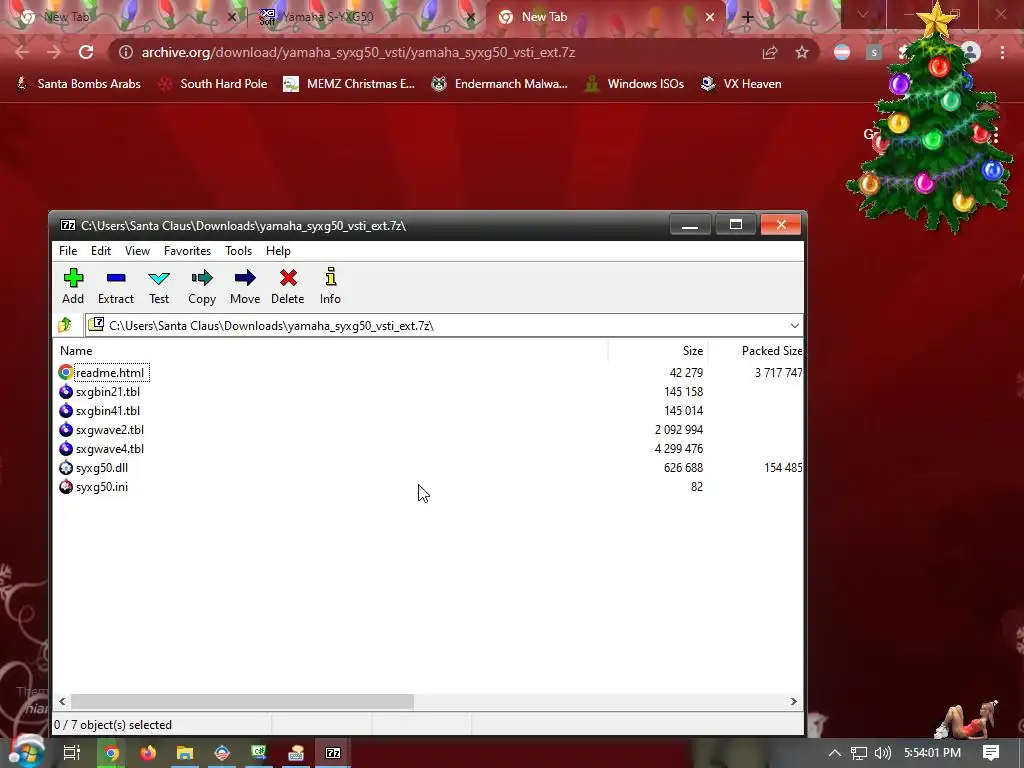Open the Edit menu in 7-Zip
Viewport: 1024px width, 768px height.
click(x=101, y=251)
